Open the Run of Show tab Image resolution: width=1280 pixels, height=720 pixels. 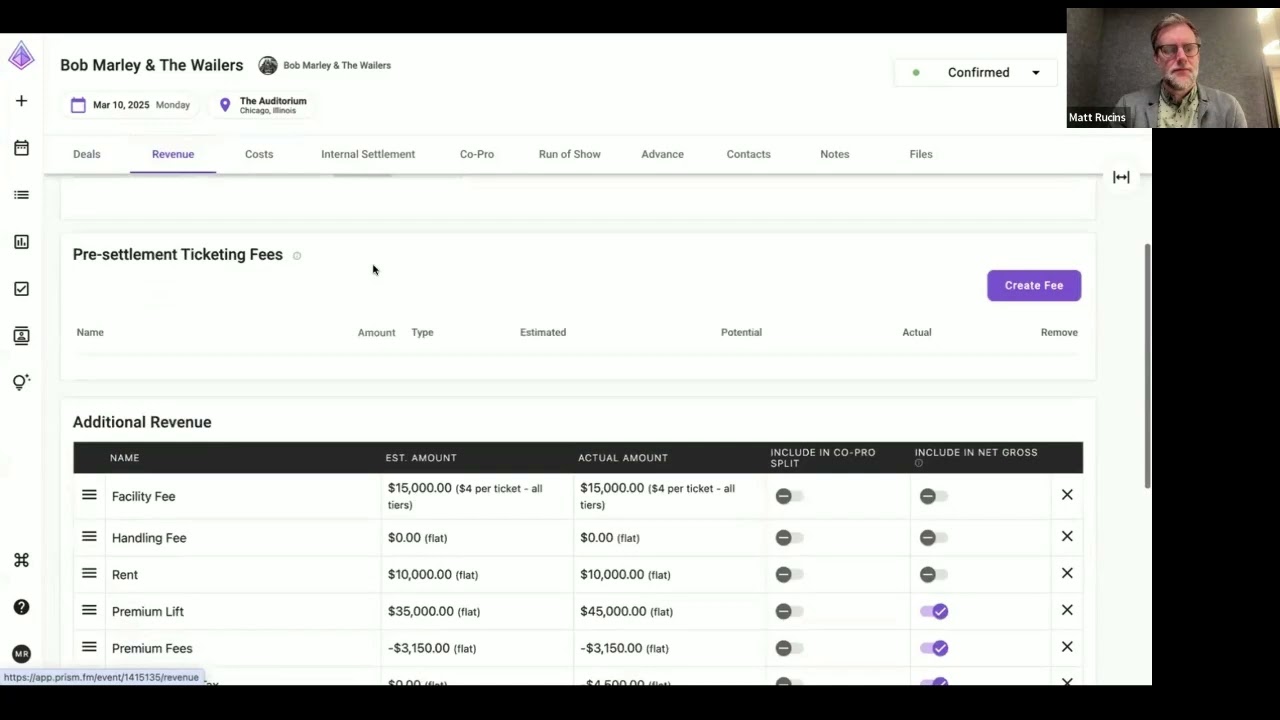(x=570, y=154)
